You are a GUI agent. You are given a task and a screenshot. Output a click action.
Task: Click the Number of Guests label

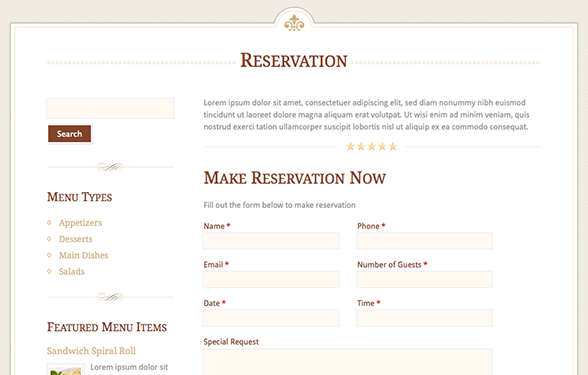click(x=389, y=265)
